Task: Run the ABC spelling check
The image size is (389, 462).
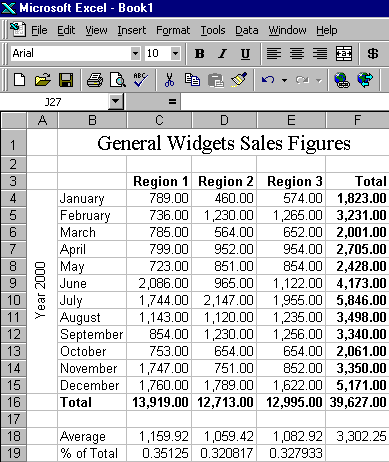Action: (x=141, y=80)
